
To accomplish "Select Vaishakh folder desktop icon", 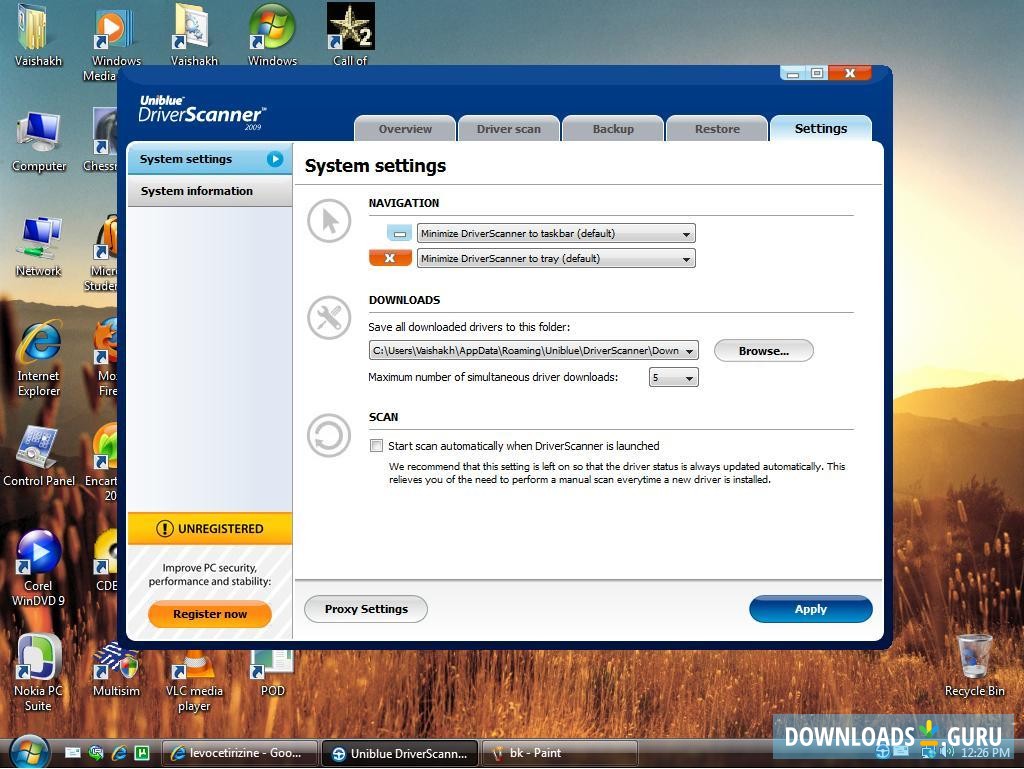I will pyautogui.click(x=38, y=34).
